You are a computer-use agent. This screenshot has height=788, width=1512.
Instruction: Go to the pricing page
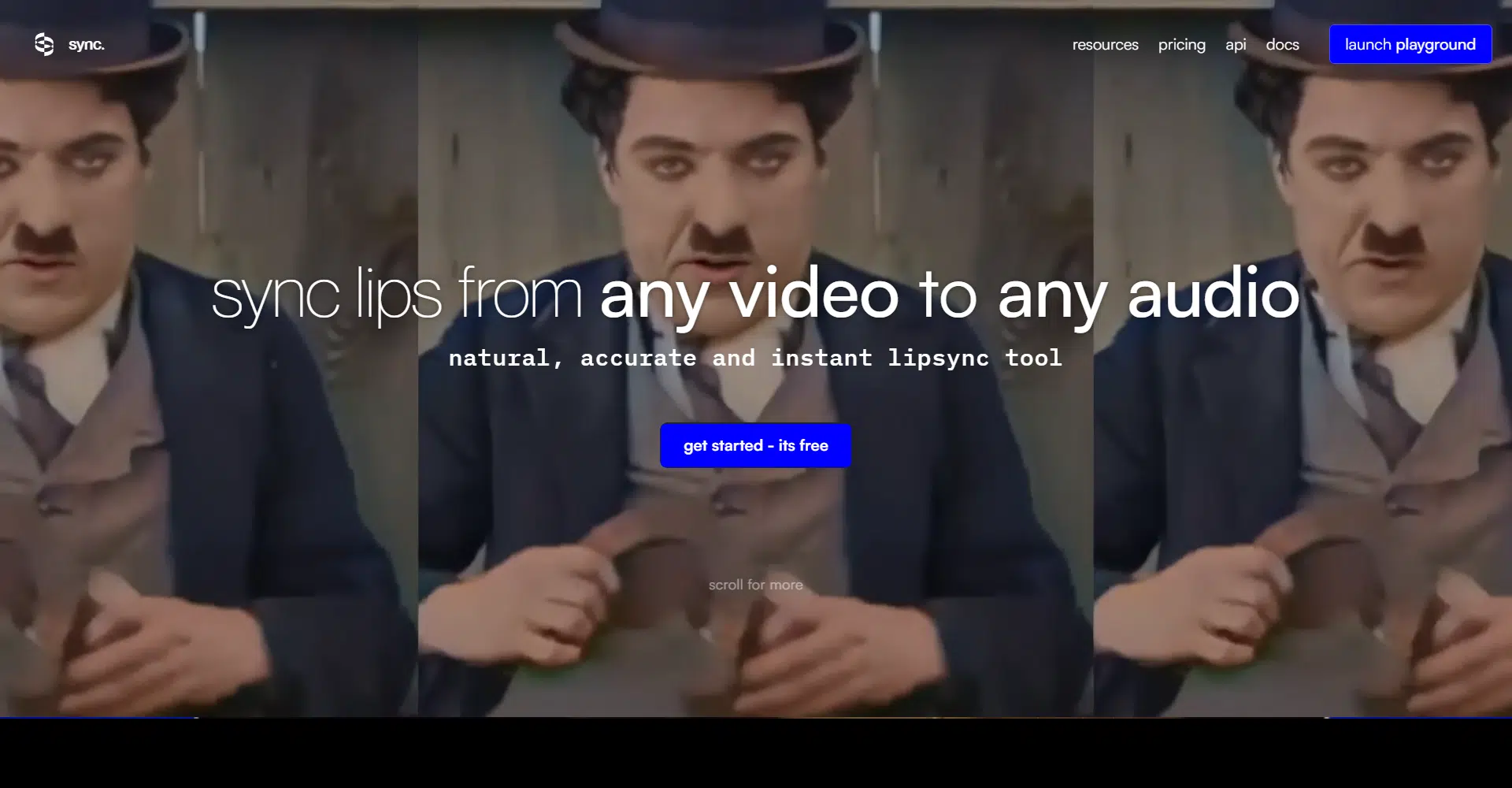point(1181,45)
